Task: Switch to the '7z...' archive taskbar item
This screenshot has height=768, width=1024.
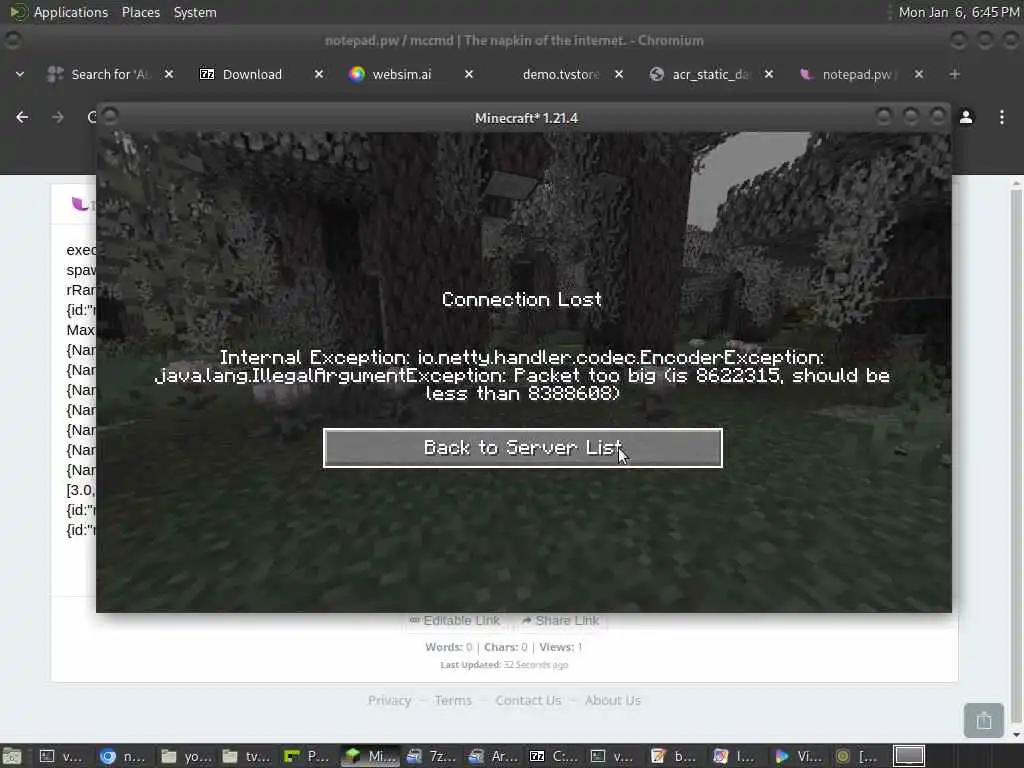Action: pyautogui.click(x=429, y=756)
